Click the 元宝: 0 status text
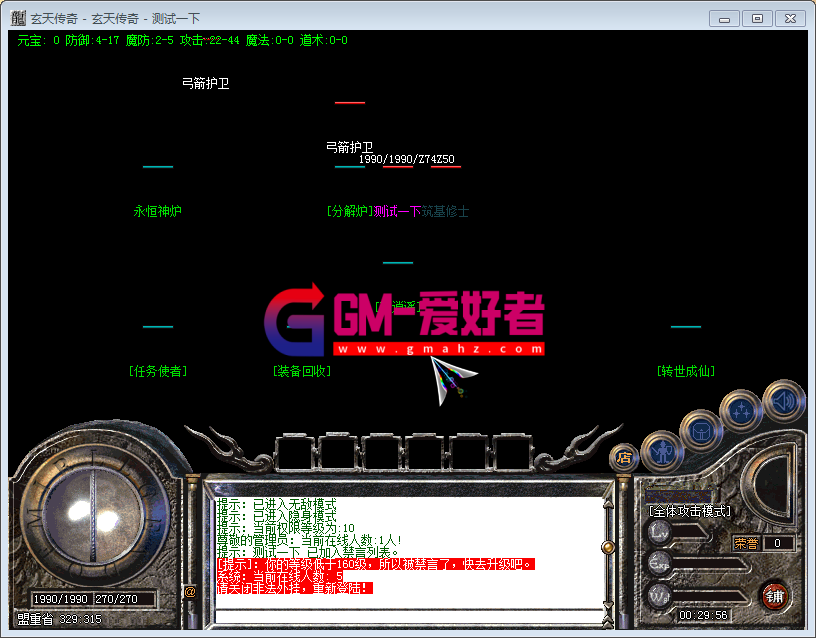 (39, 40)
